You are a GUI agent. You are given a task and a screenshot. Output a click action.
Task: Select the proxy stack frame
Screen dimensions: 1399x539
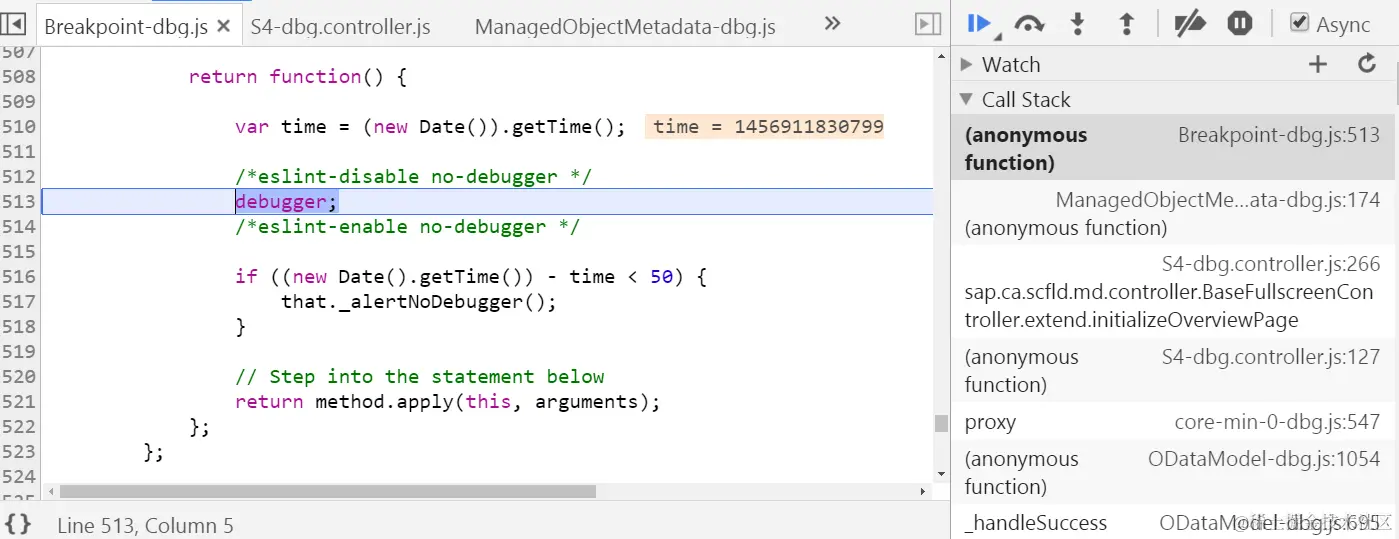1172,422
